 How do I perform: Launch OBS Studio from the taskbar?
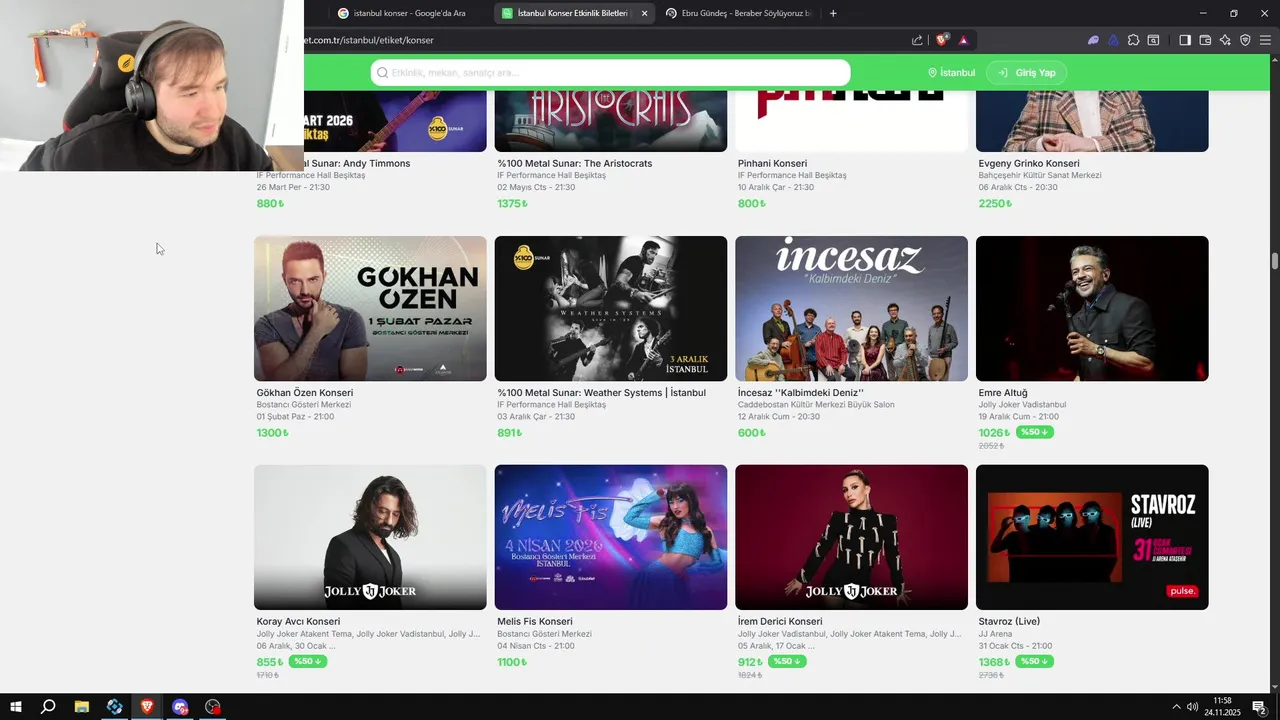[213, 707]
